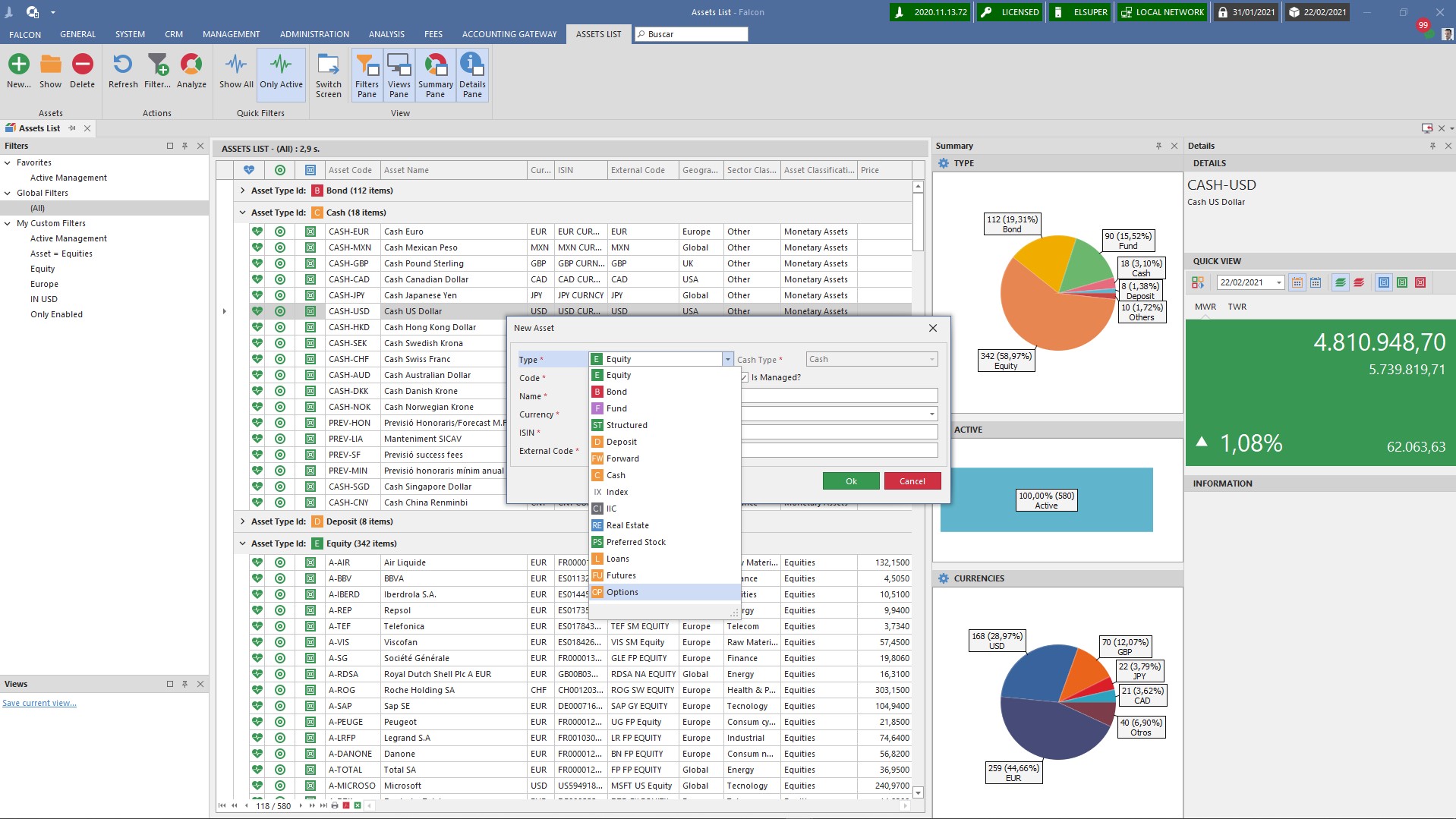Click Ok in New Asset dialog

click(x=851, y=481)
